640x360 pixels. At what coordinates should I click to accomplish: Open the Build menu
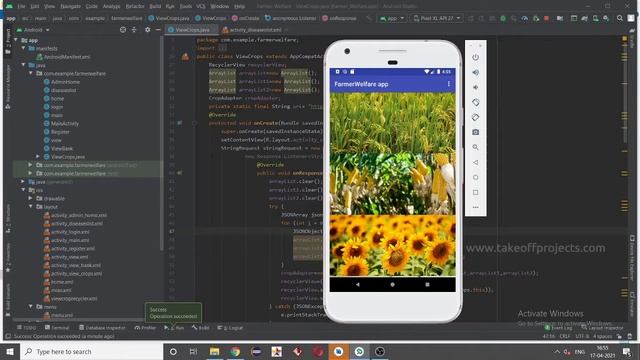(x=155, y=7)
